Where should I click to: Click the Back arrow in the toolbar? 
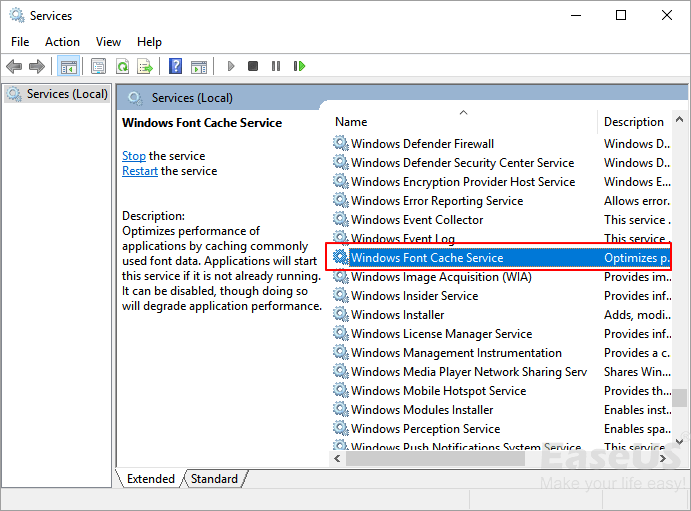pyautogui.click(x=14, y=66)
